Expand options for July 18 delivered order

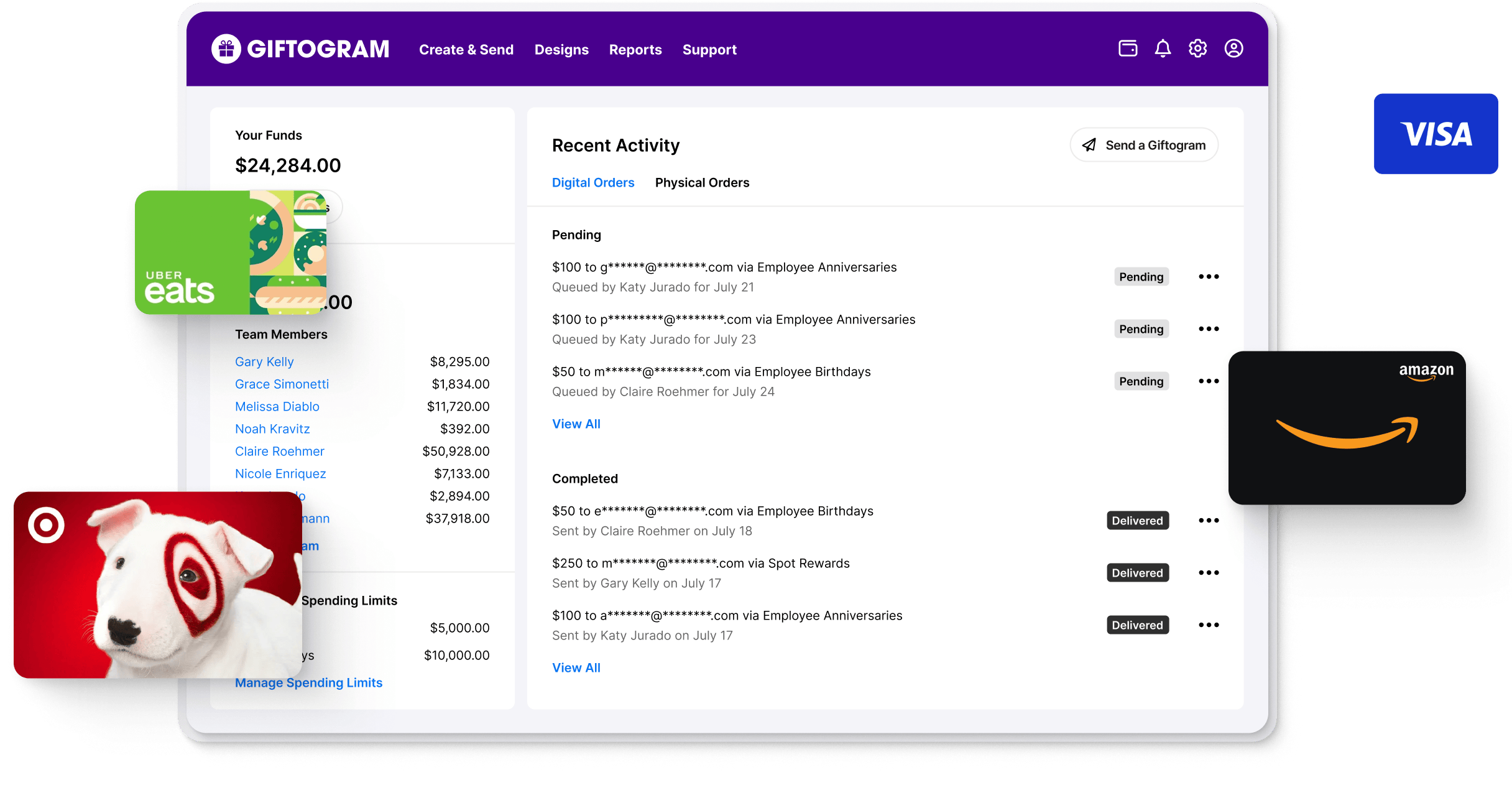1209,521
